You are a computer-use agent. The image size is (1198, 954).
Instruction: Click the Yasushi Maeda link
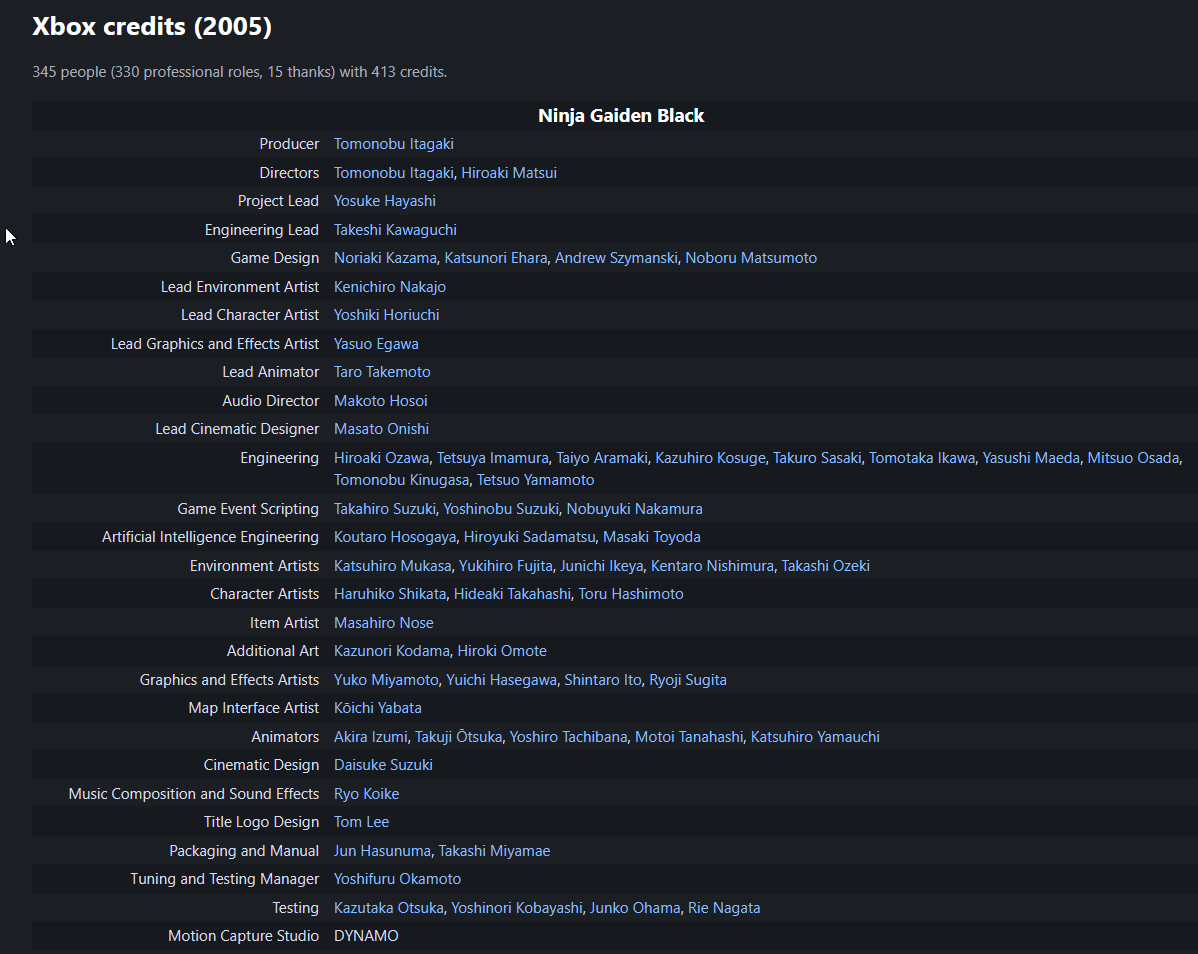tap(1031, 458)
